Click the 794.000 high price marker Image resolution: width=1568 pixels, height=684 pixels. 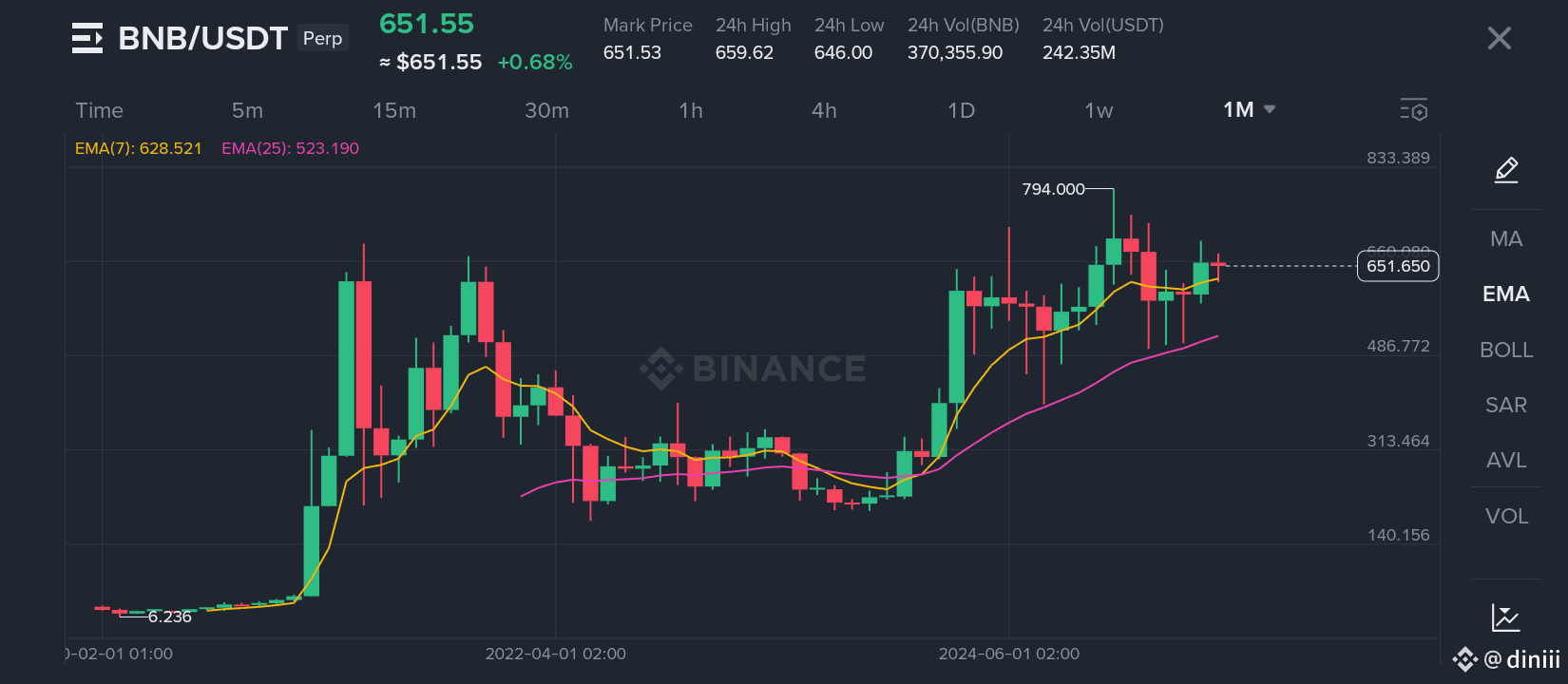coord(1053,189)
